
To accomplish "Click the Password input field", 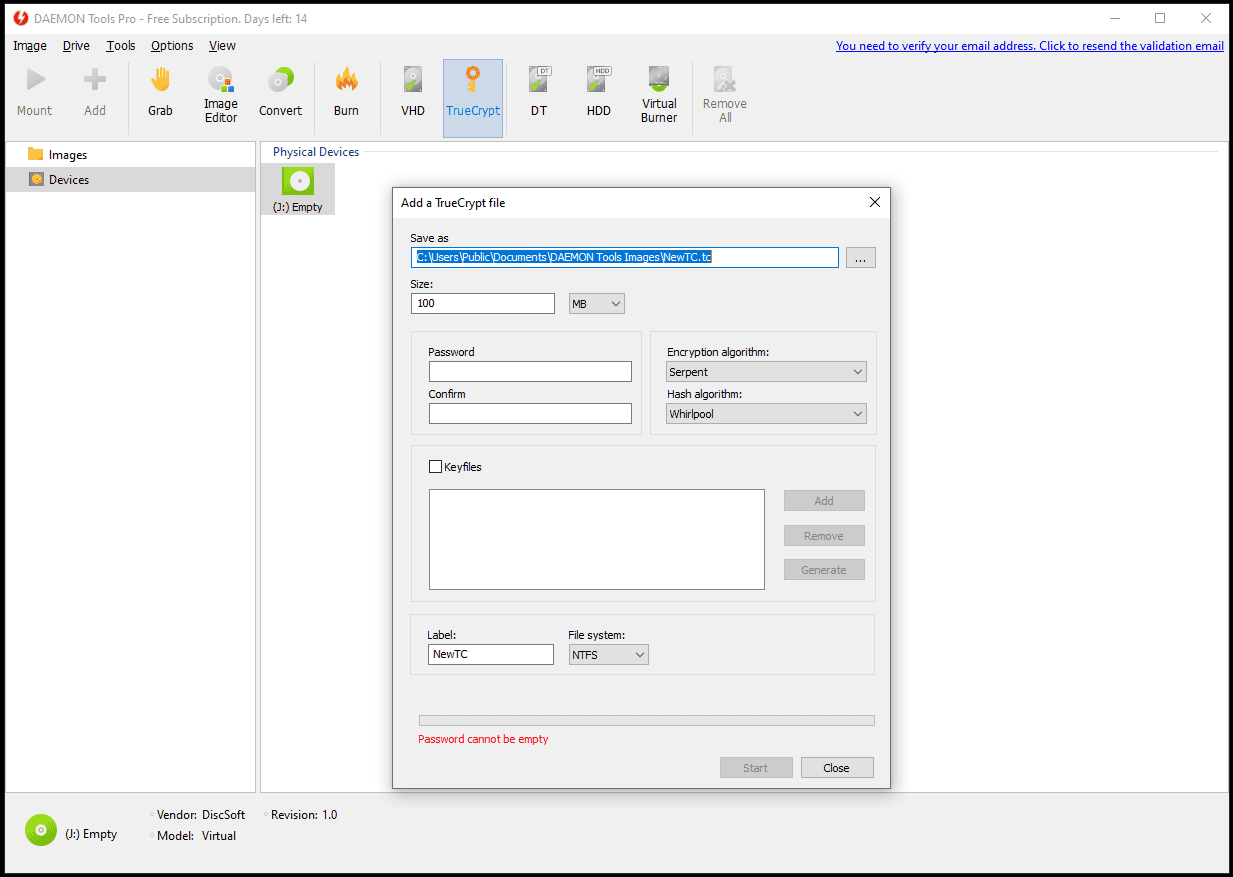I will [x=530, y=372].
